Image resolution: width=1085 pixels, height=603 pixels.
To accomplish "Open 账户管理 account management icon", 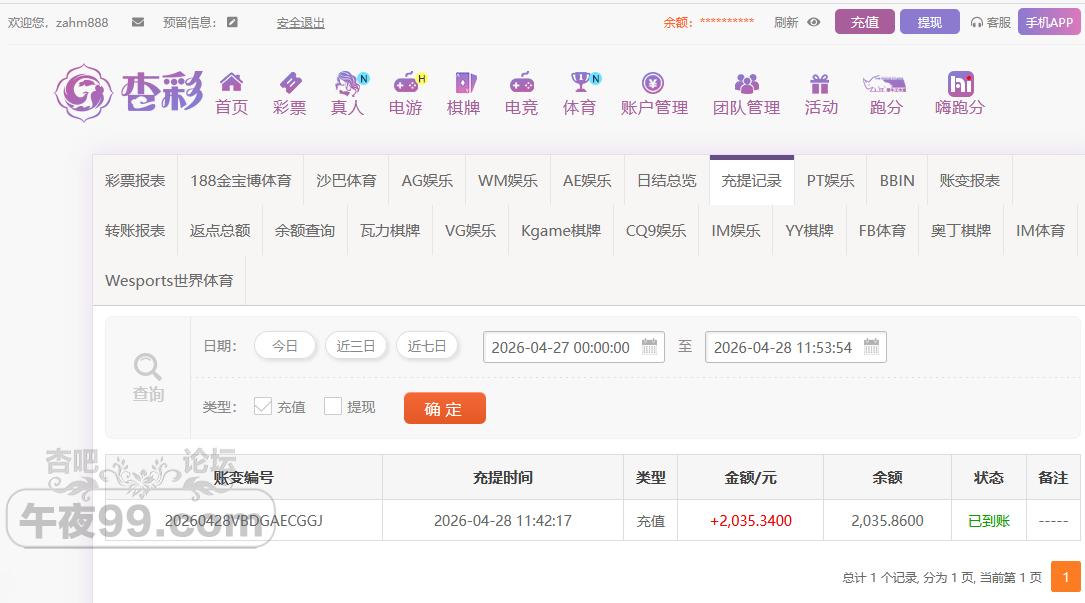I will [653, 84].
